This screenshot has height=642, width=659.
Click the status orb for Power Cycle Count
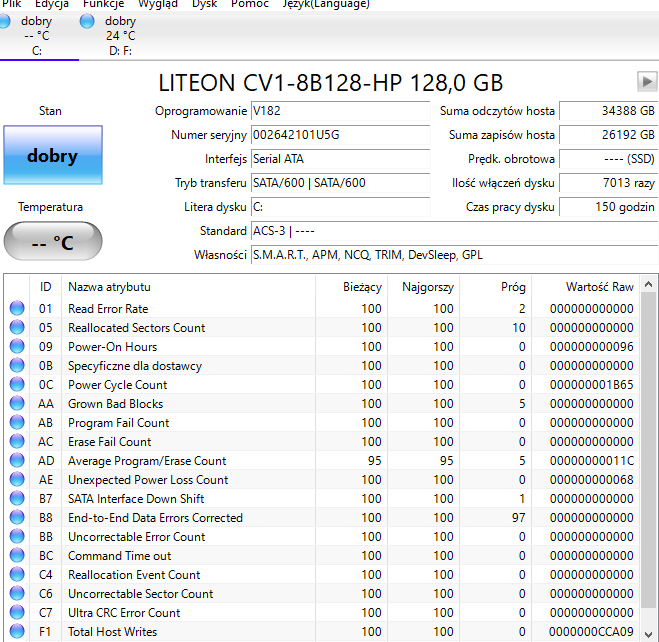(17, 384)
